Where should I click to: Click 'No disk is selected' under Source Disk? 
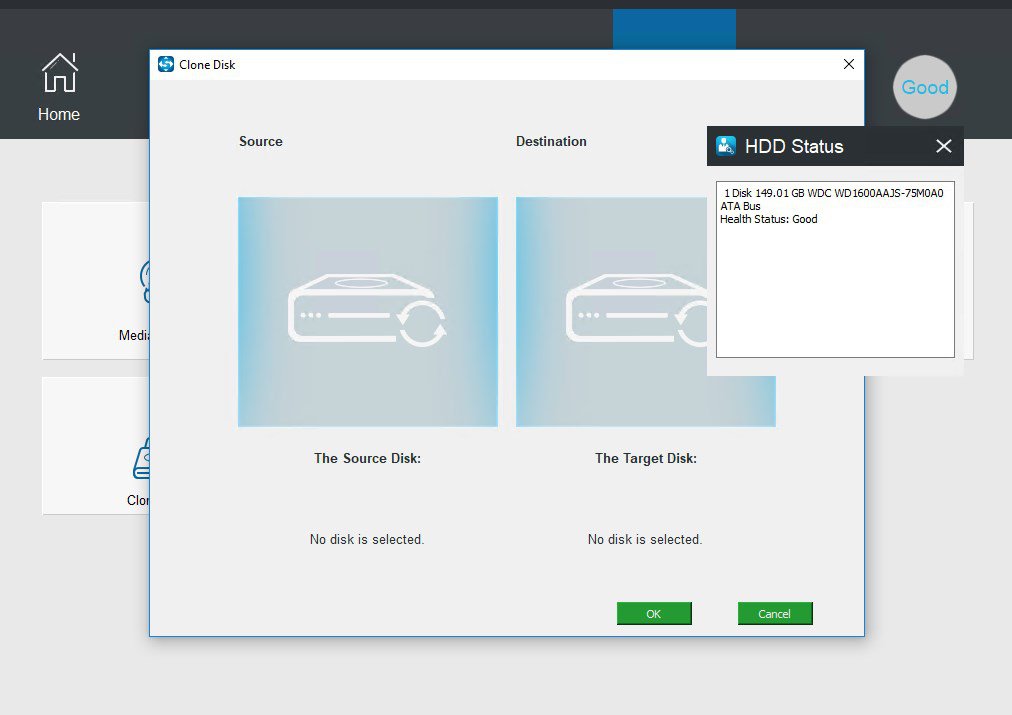(x=367, y=539)
